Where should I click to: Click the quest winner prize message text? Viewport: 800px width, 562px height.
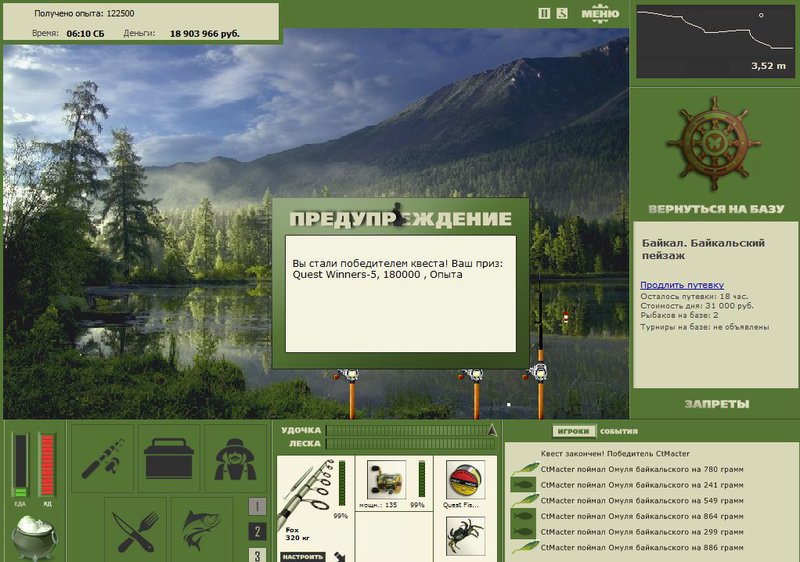coord(397,269)
